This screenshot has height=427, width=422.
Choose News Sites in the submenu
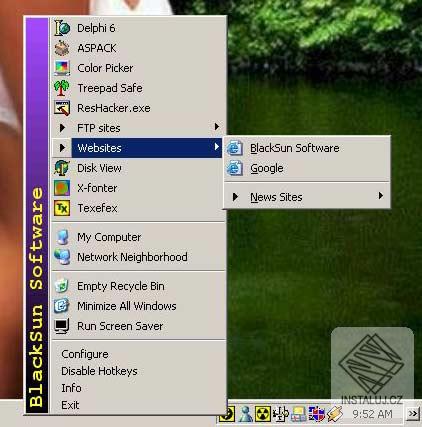pos(307,197)
